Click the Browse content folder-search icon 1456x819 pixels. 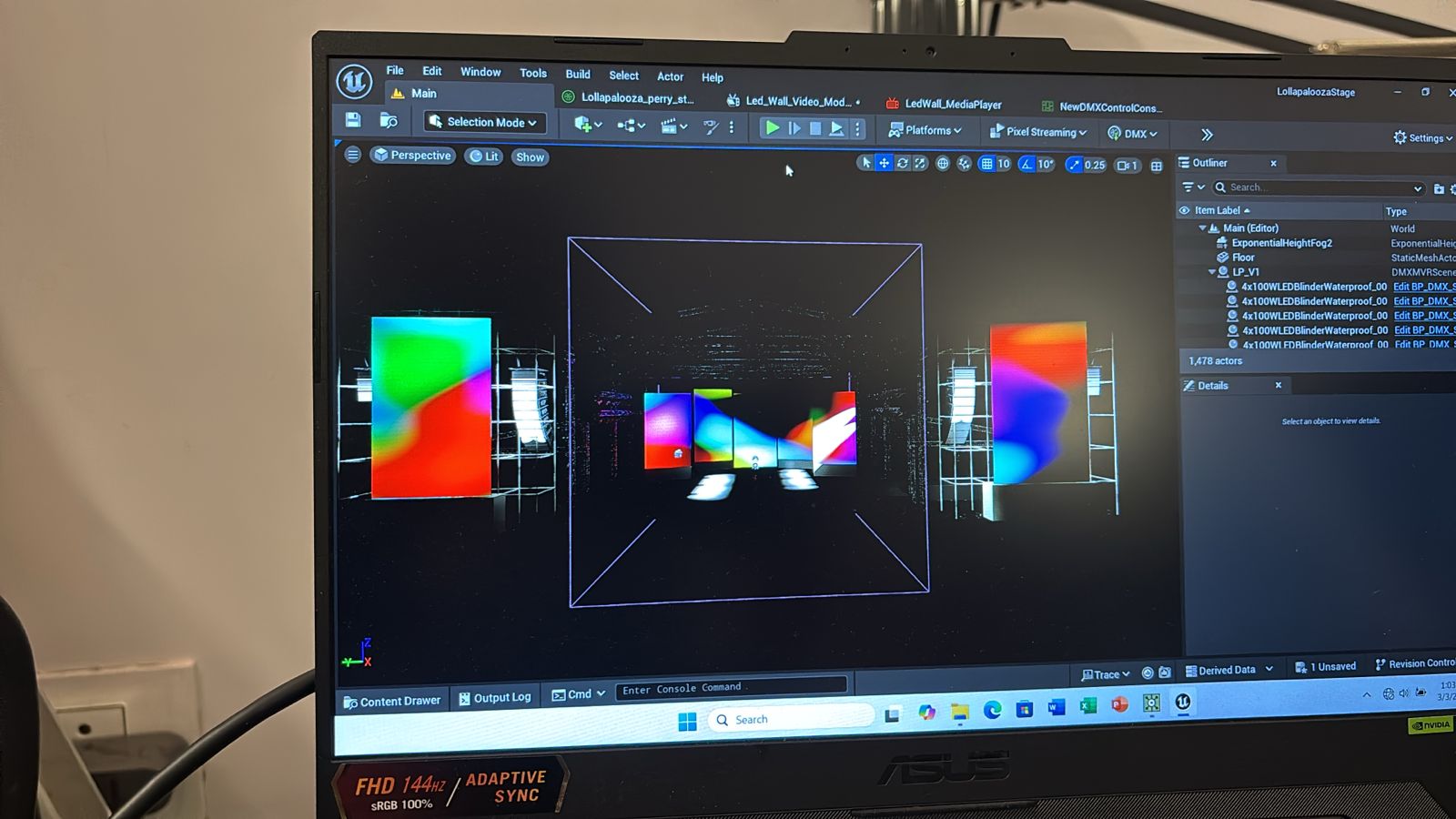click(x=389, y=121)
